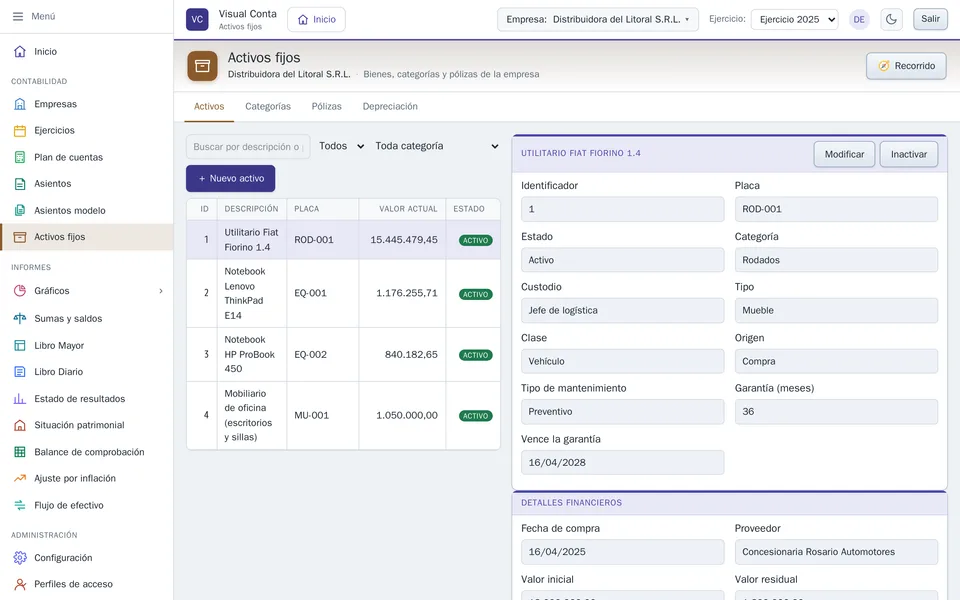Click the Ajuste por inflación trend icon

click(20, 478)
